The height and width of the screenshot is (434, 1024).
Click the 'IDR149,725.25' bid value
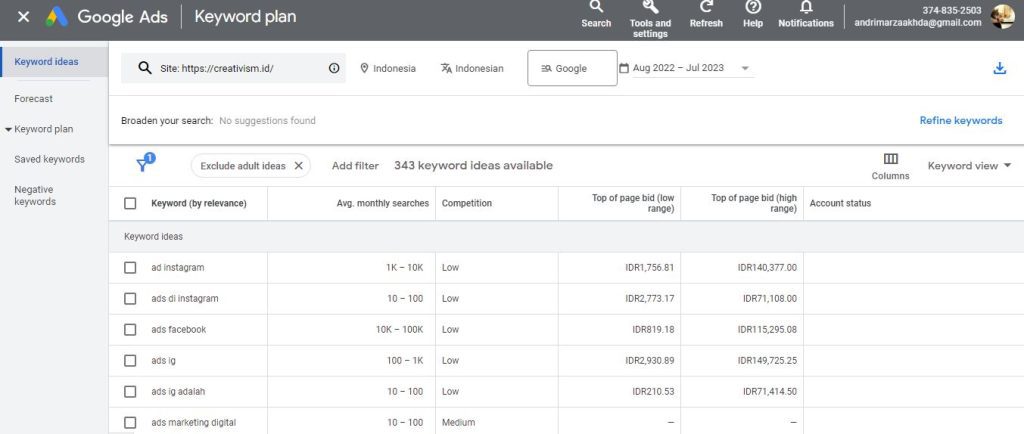[x=767, y=360]
